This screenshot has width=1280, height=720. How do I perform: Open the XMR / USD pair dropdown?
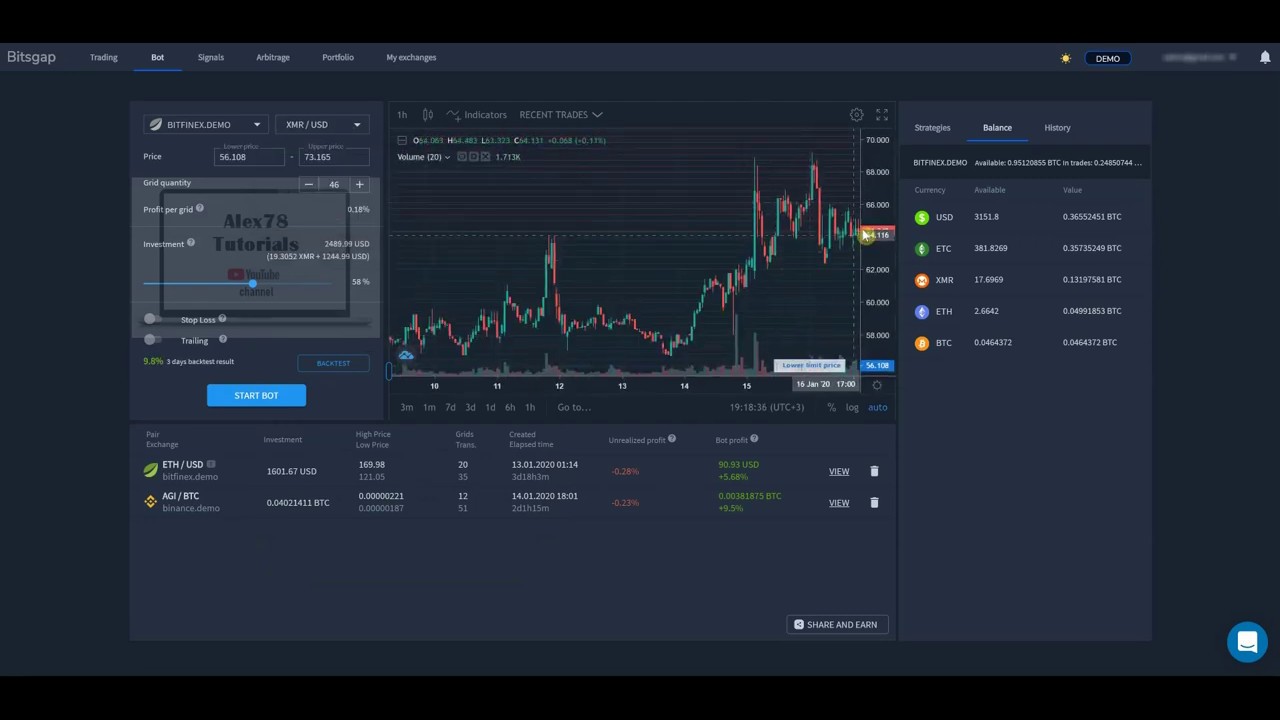322,125
